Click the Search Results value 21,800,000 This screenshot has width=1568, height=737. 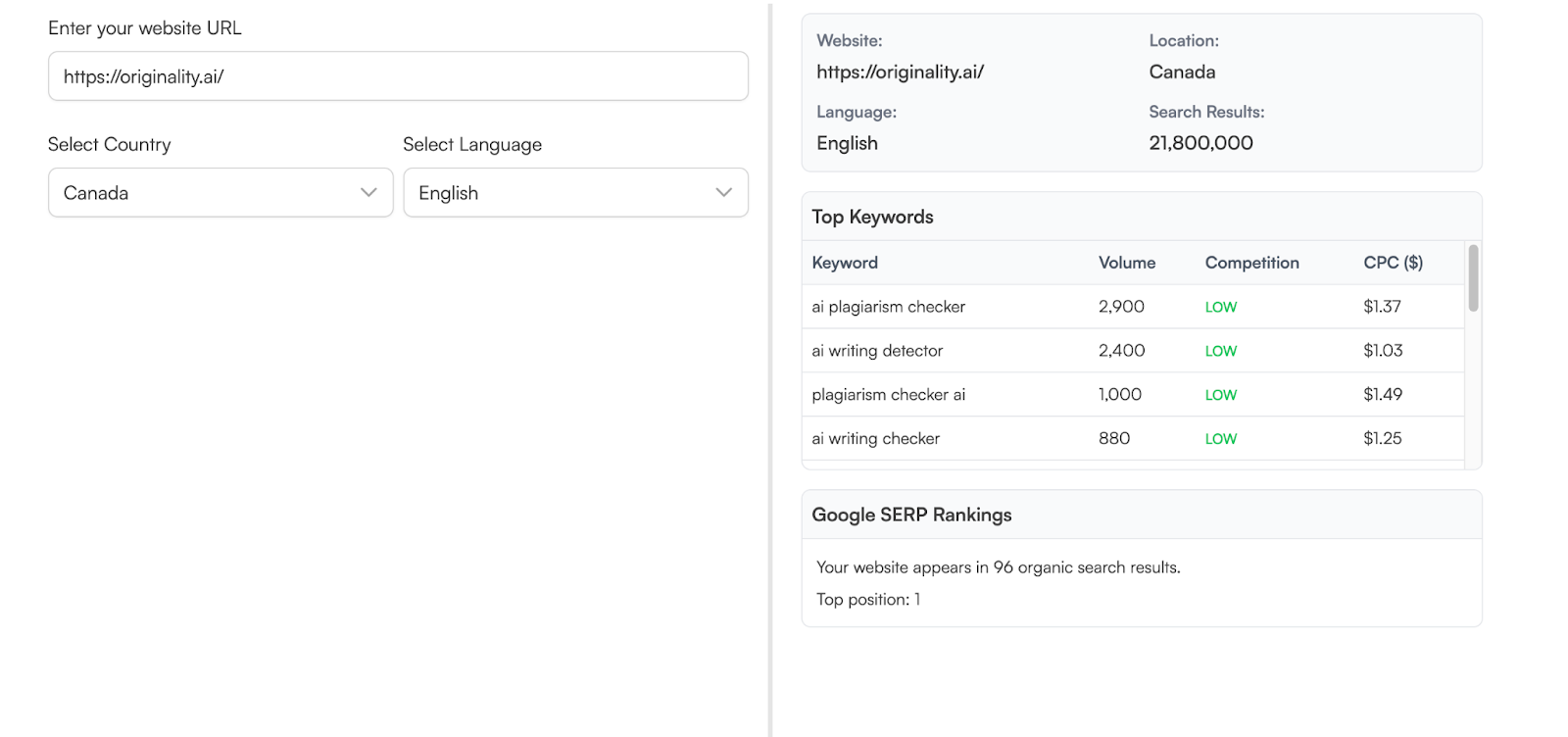point(1200,143)
